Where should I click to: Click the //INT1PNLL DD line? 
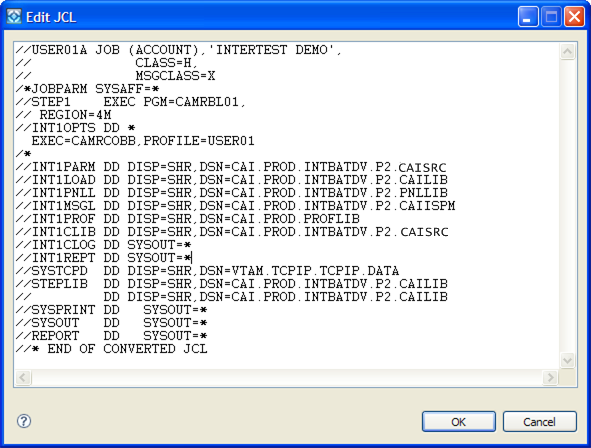(x=231, y=193)
